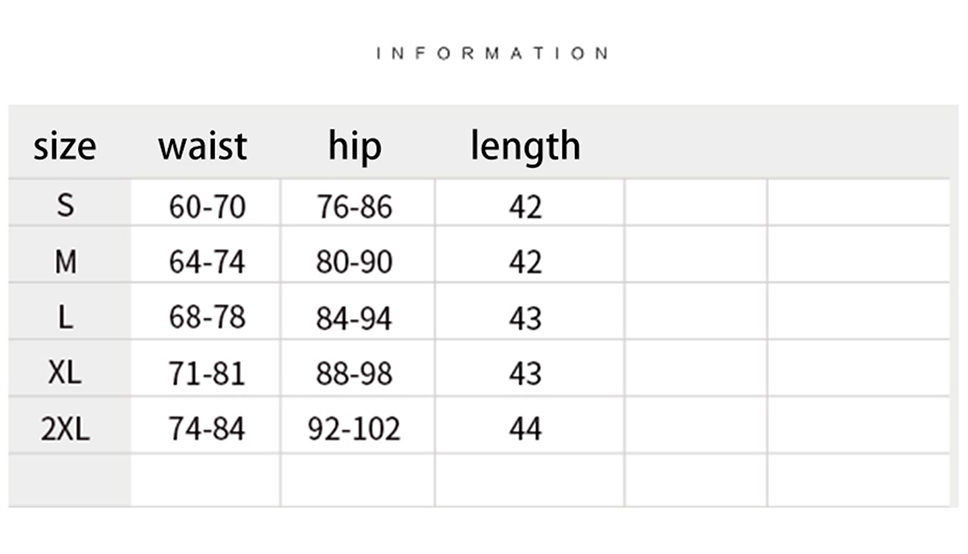The height and width of the screenshot is (554, 968).
Task: Select the waist column header
Action: coord(202,146)
